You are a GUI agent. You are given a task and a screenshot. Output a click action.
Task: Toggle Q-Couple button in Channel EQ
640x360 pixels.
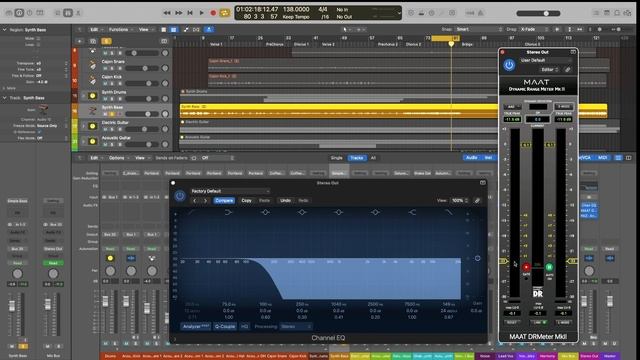tap(225, 327)
